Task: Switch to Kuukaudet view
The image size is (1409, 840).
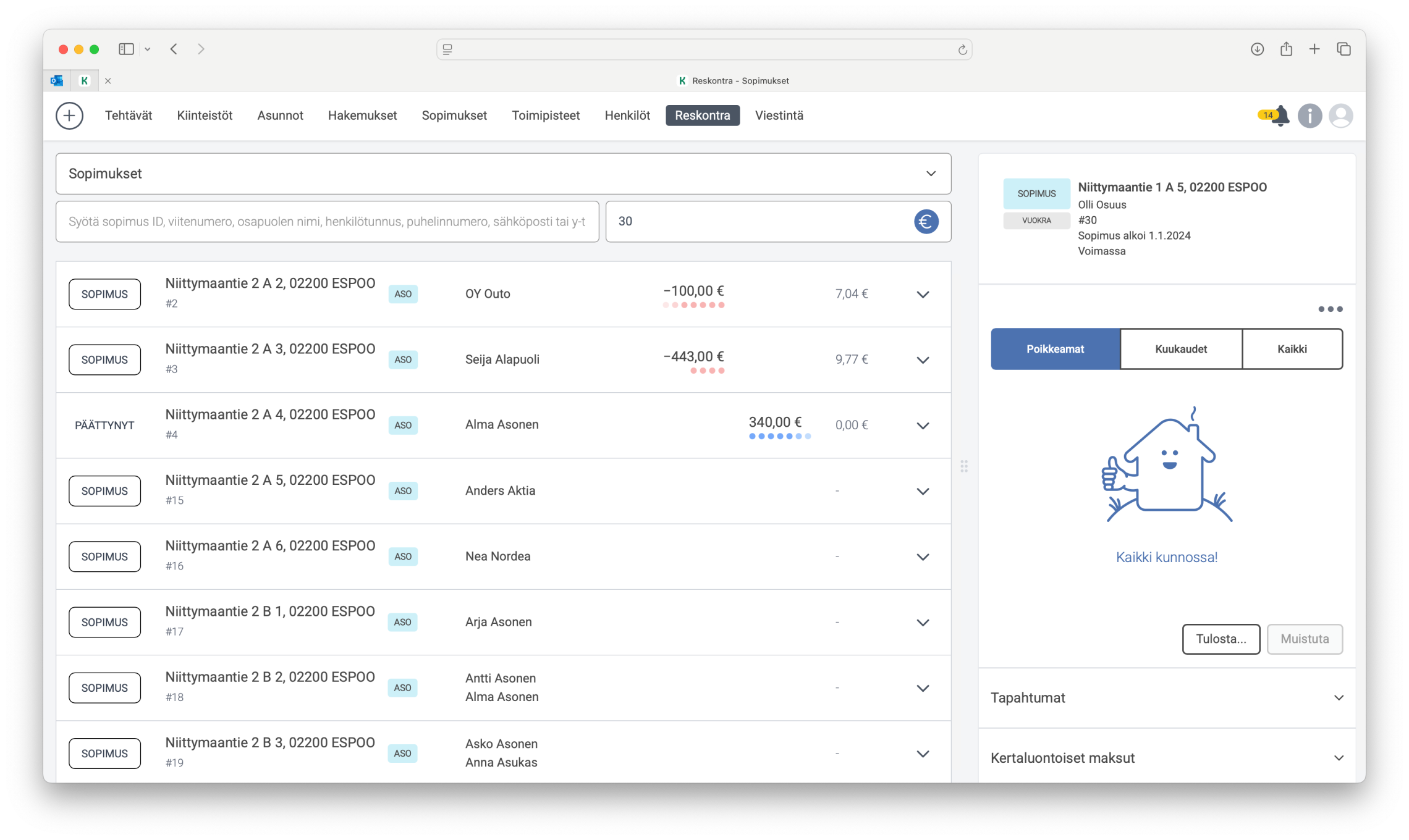Action: point(1180,349)
